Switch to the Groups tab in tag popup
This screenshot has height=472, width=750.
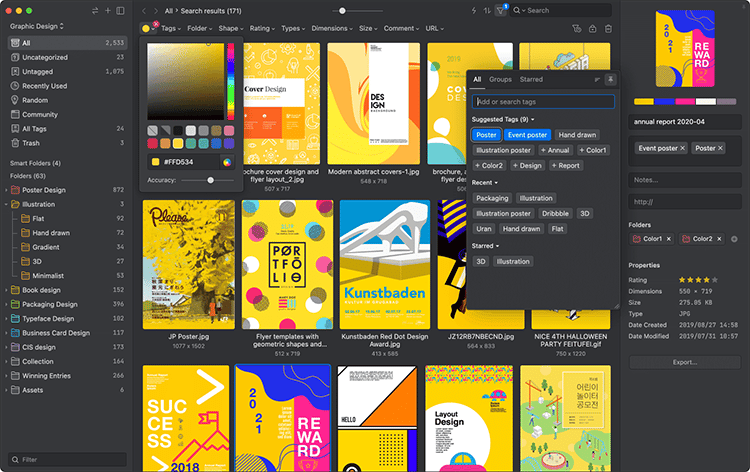coord(500,79)
